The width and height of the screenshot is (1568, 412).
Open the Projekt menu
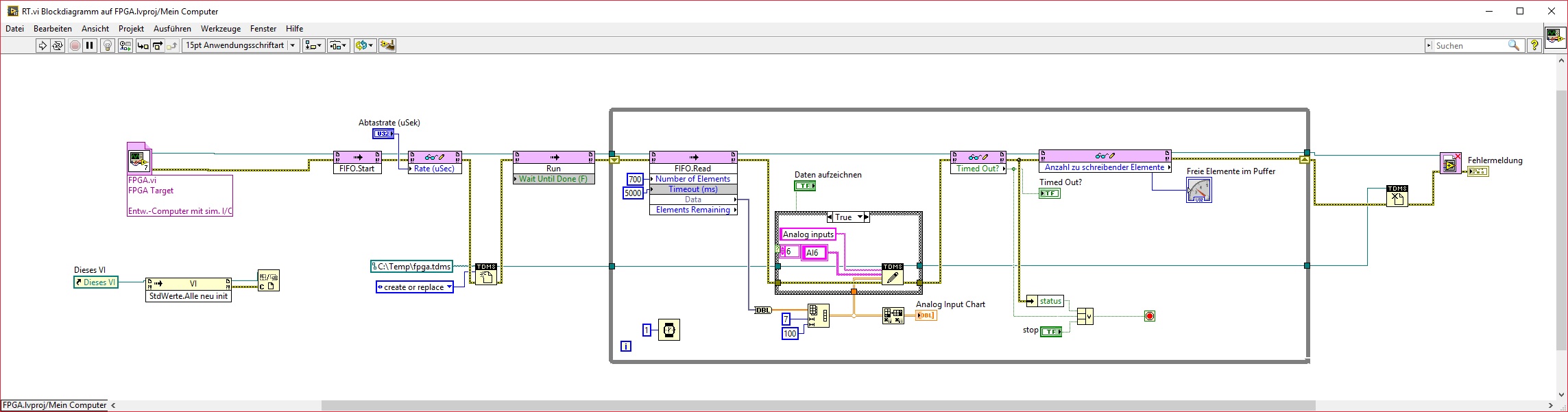point(131,29)
